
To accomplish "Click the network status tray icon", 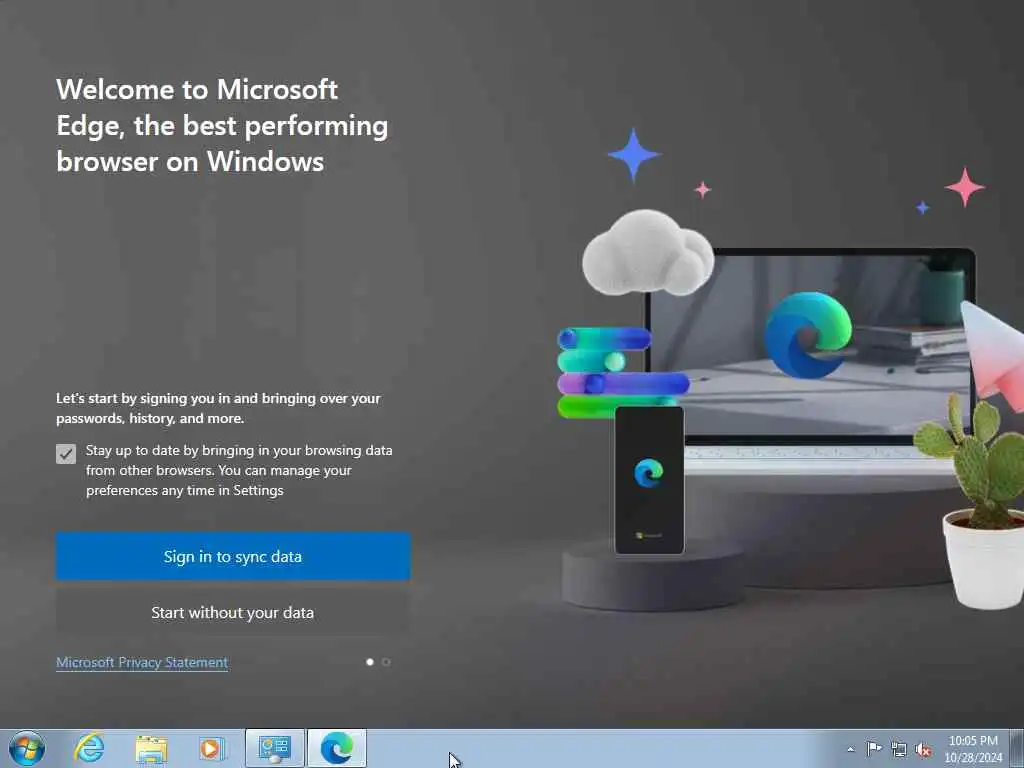I will (899, 750).
